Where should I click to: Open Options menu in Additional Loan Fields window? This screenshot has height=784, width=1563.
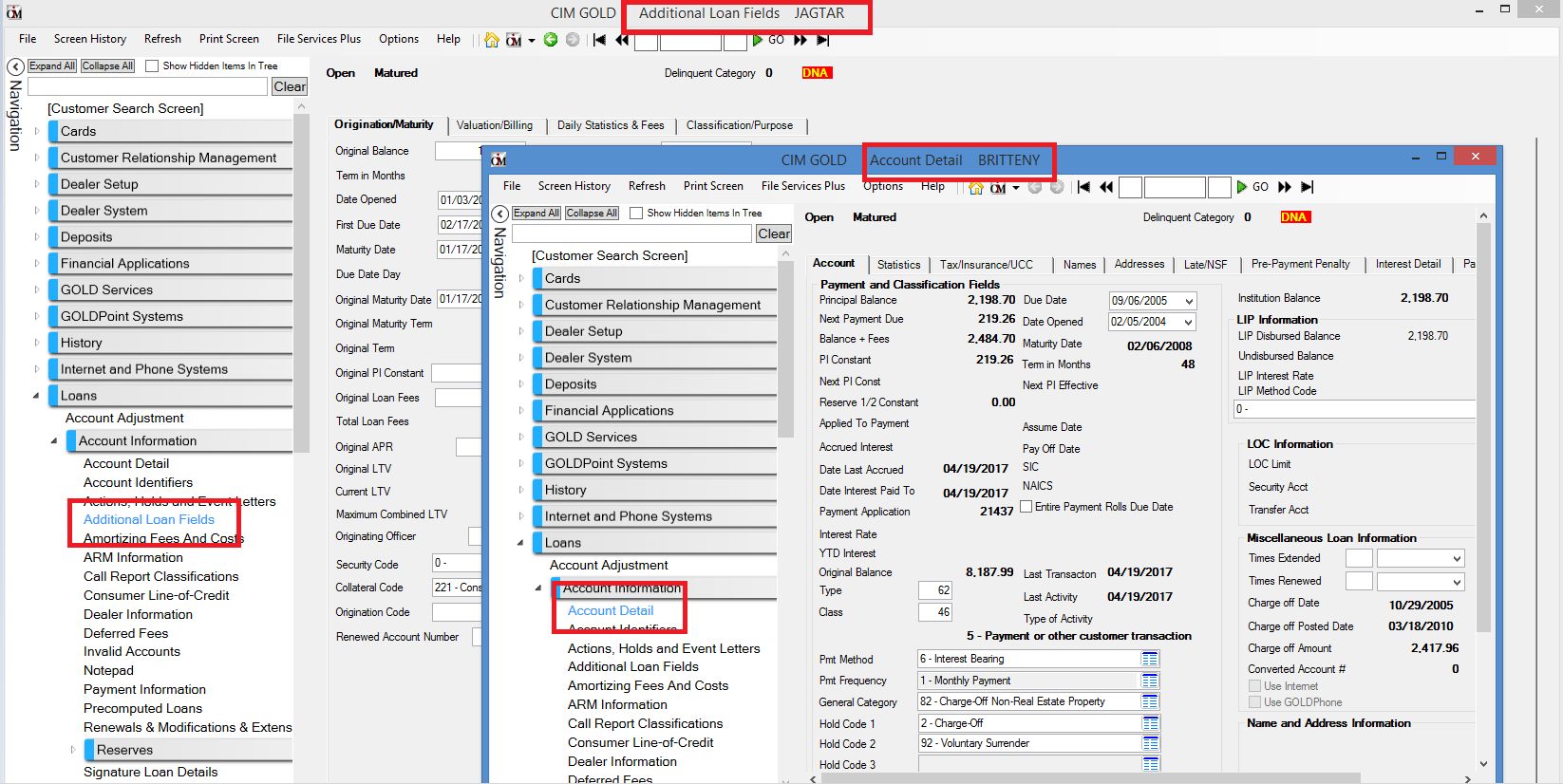point(399,39)
